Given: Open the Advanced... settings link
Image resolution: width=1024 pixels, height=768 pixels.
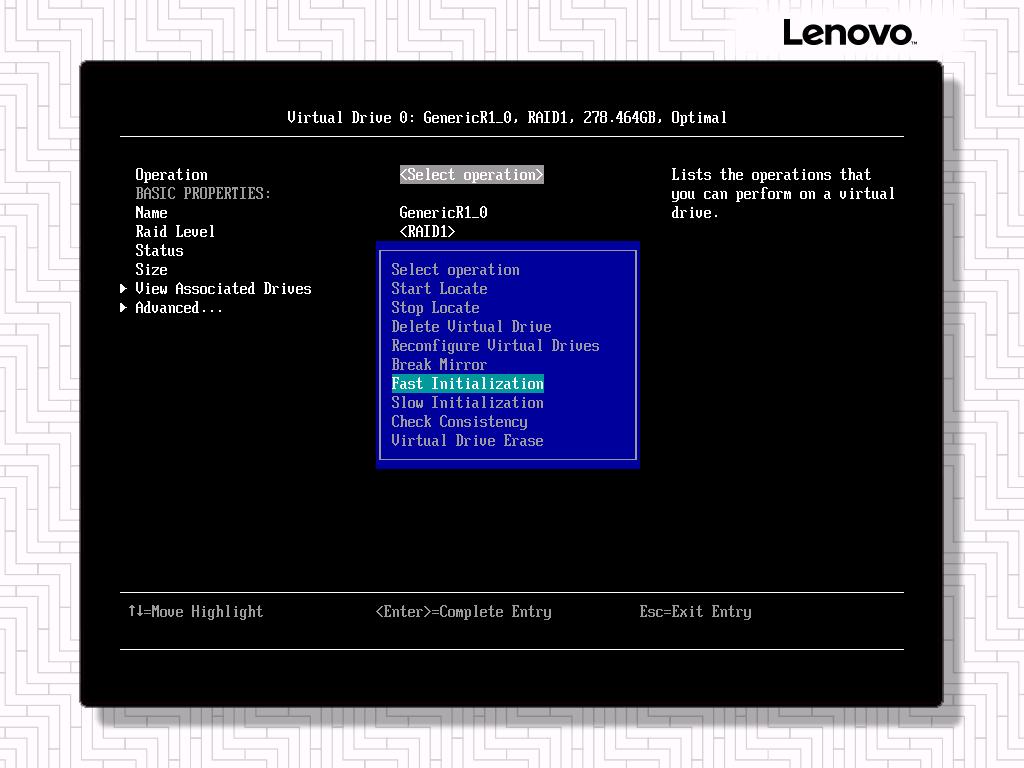Looking at the screenshot, I should click(x=179, y=308).
